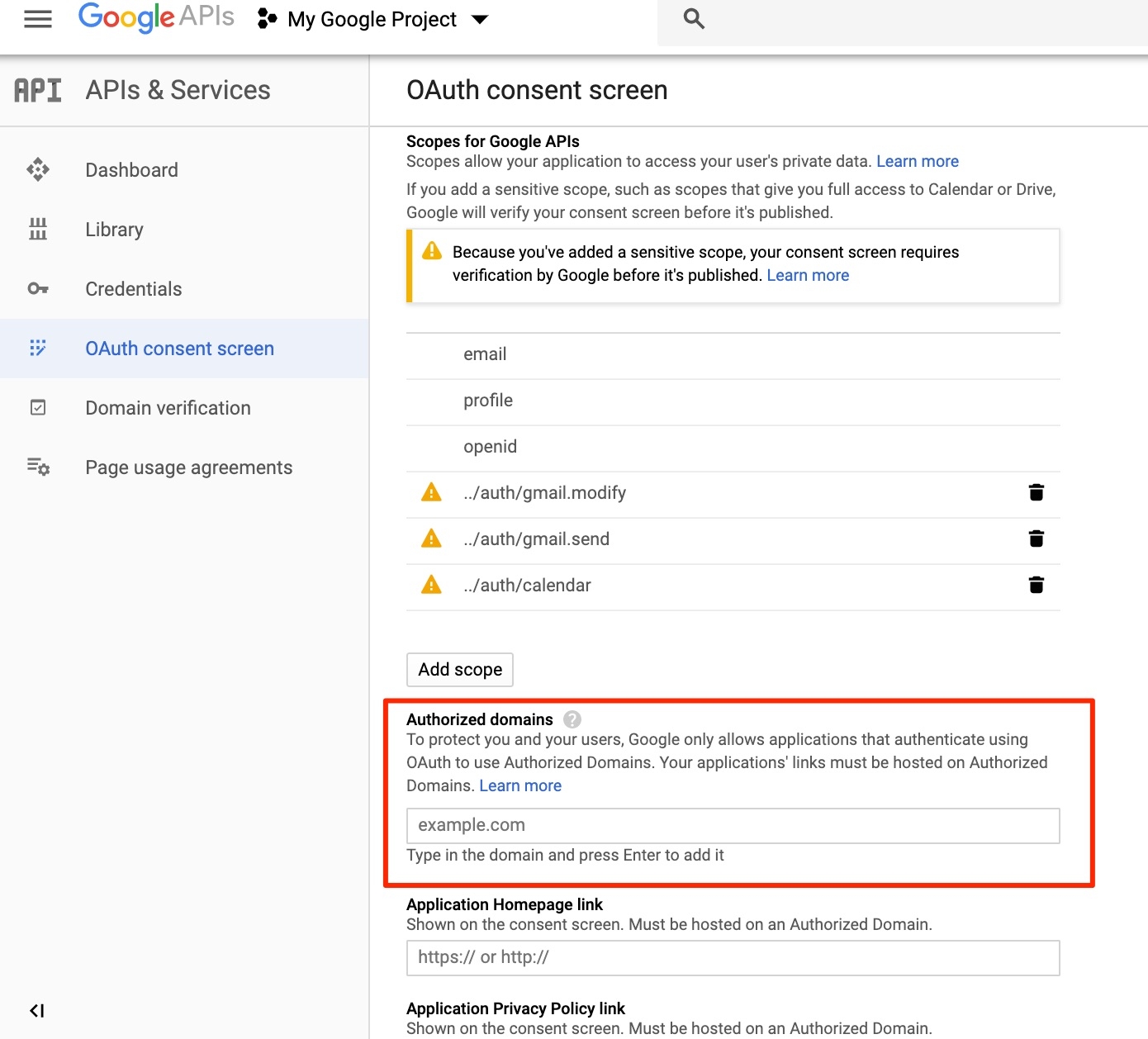
Task: Delete the auth/calendar scope
Action: pyautogui.click(x=1036, y=586)
